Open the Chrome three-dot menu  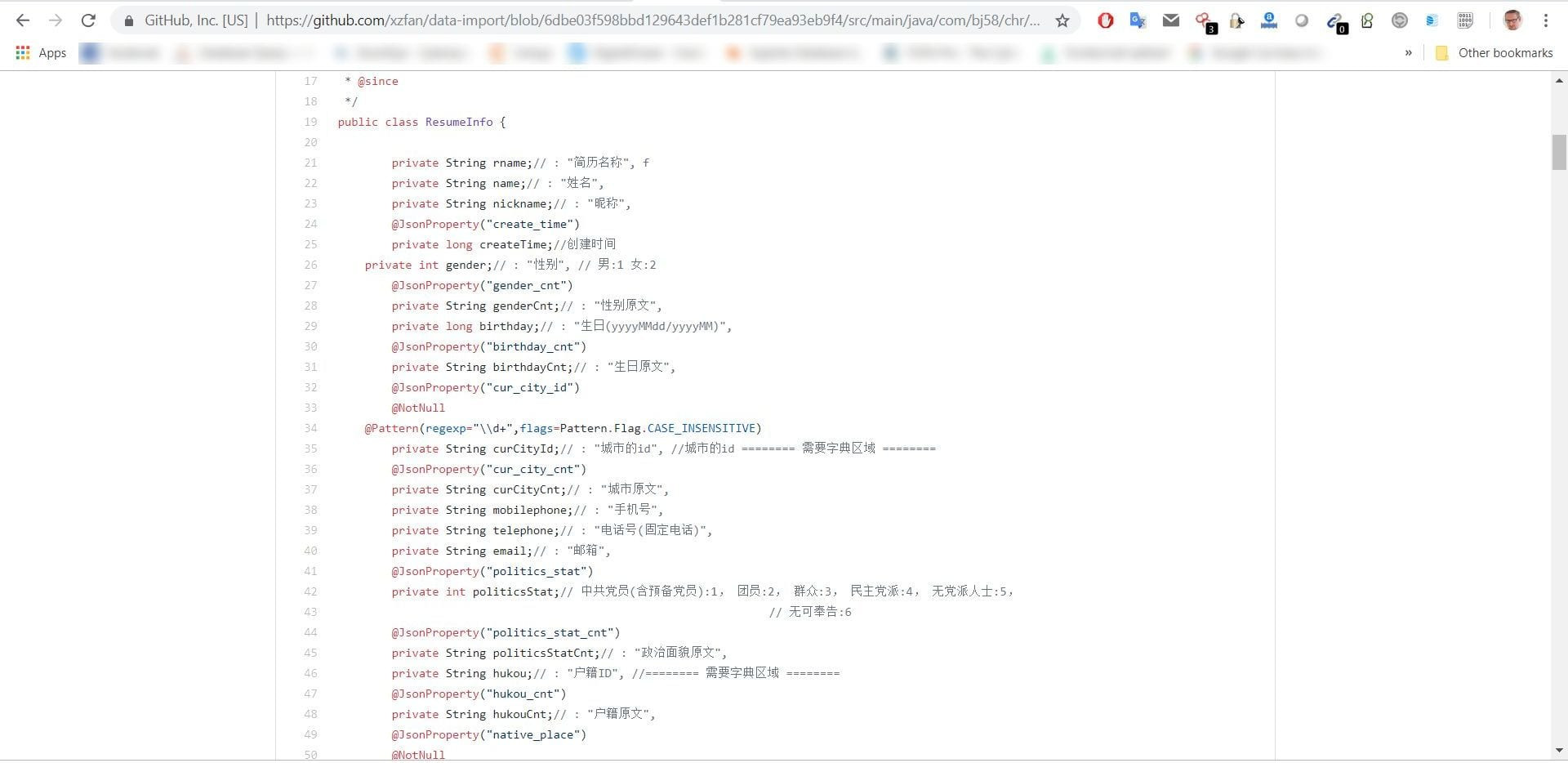(1545, 20)
